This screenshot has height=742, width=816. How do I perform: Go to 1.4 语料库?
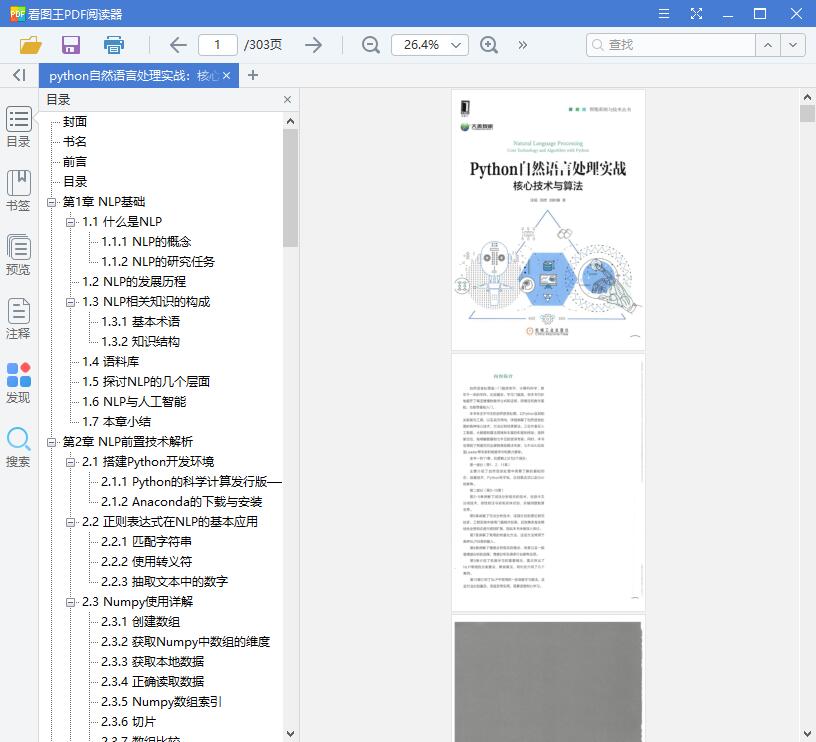click(110, 362)
